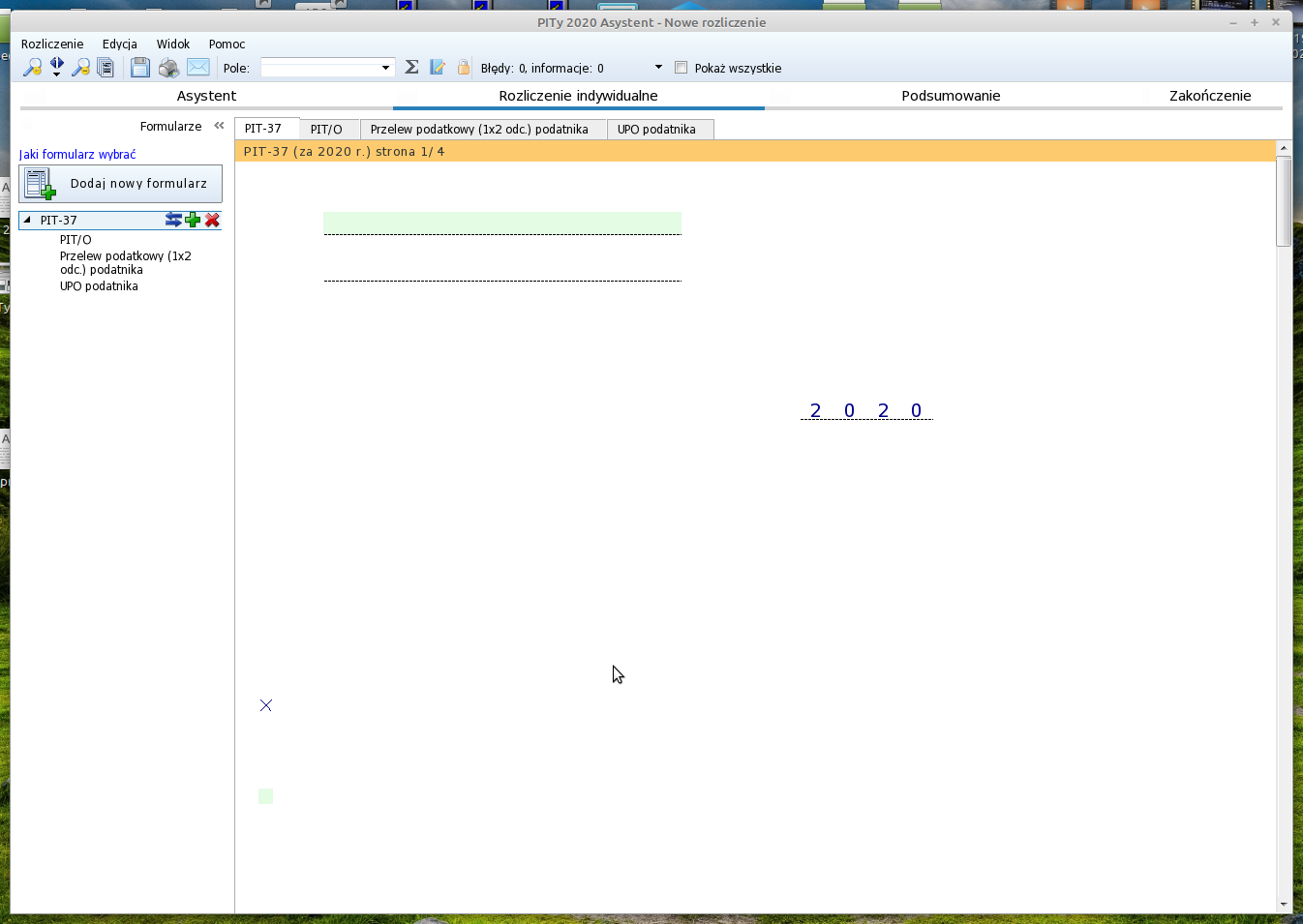Click the printer icon in toolbar

(x=168, y=68)
